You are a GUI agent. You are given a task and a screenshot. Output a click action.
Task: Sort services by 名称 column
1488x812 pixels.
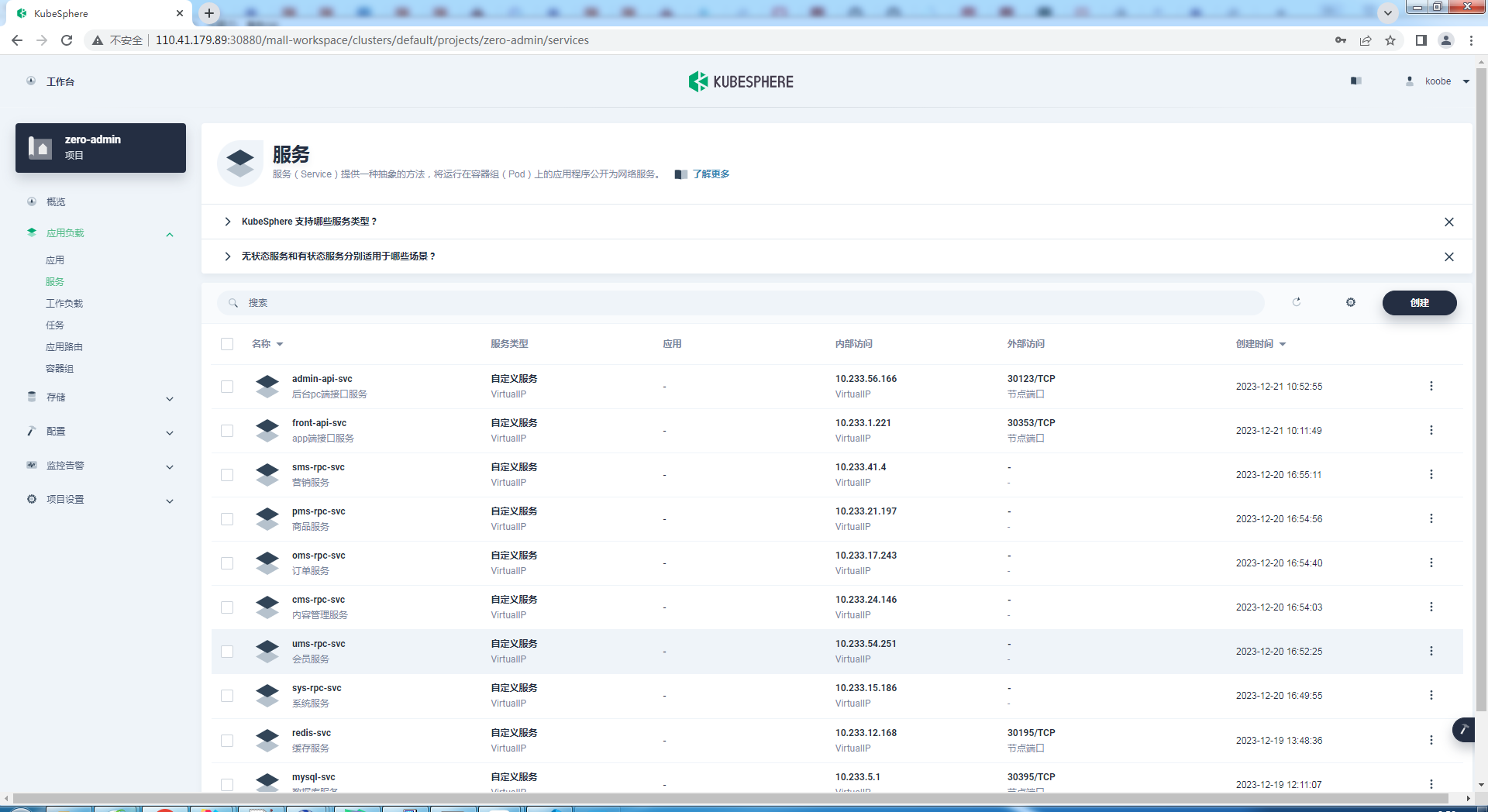coord(267,344)
